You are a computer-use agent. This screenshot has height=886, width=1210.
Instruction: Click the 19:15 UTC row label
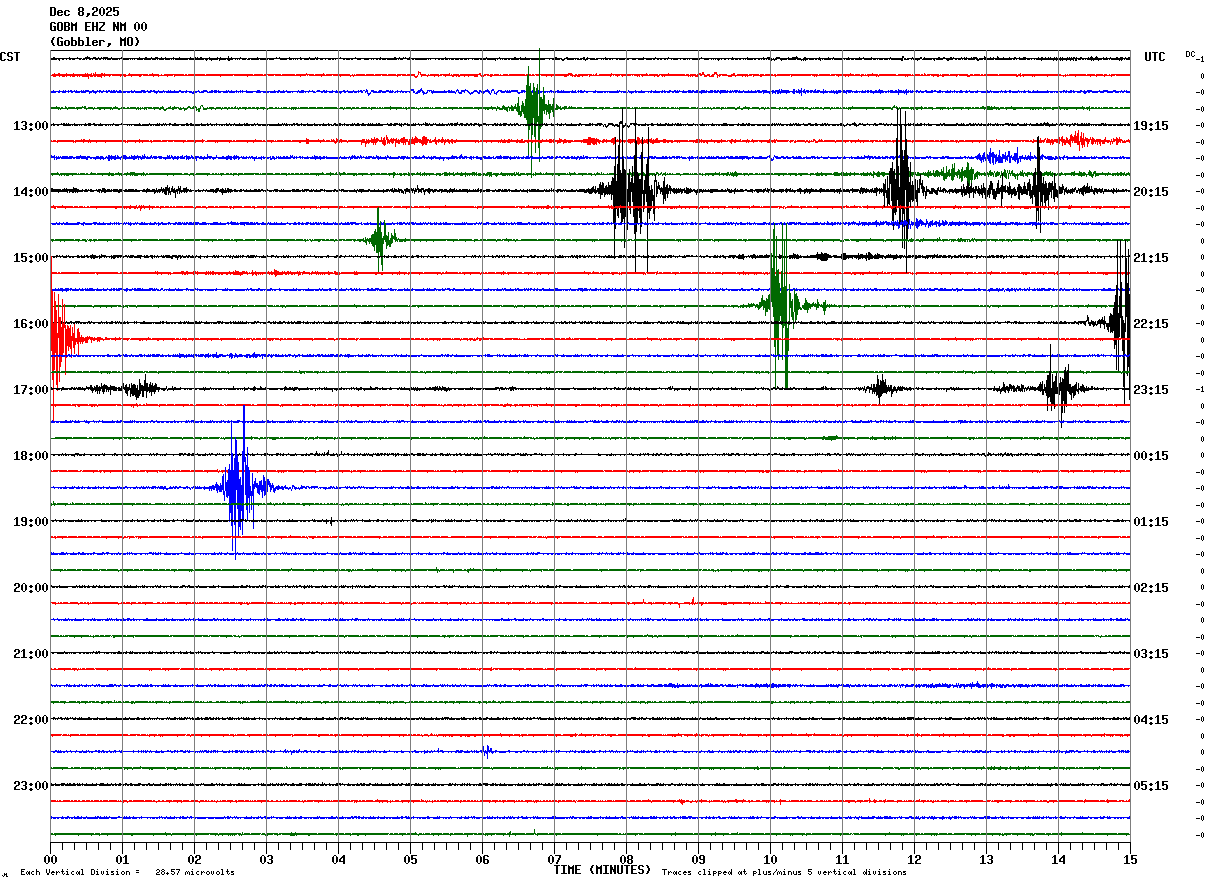point(1151,126)
